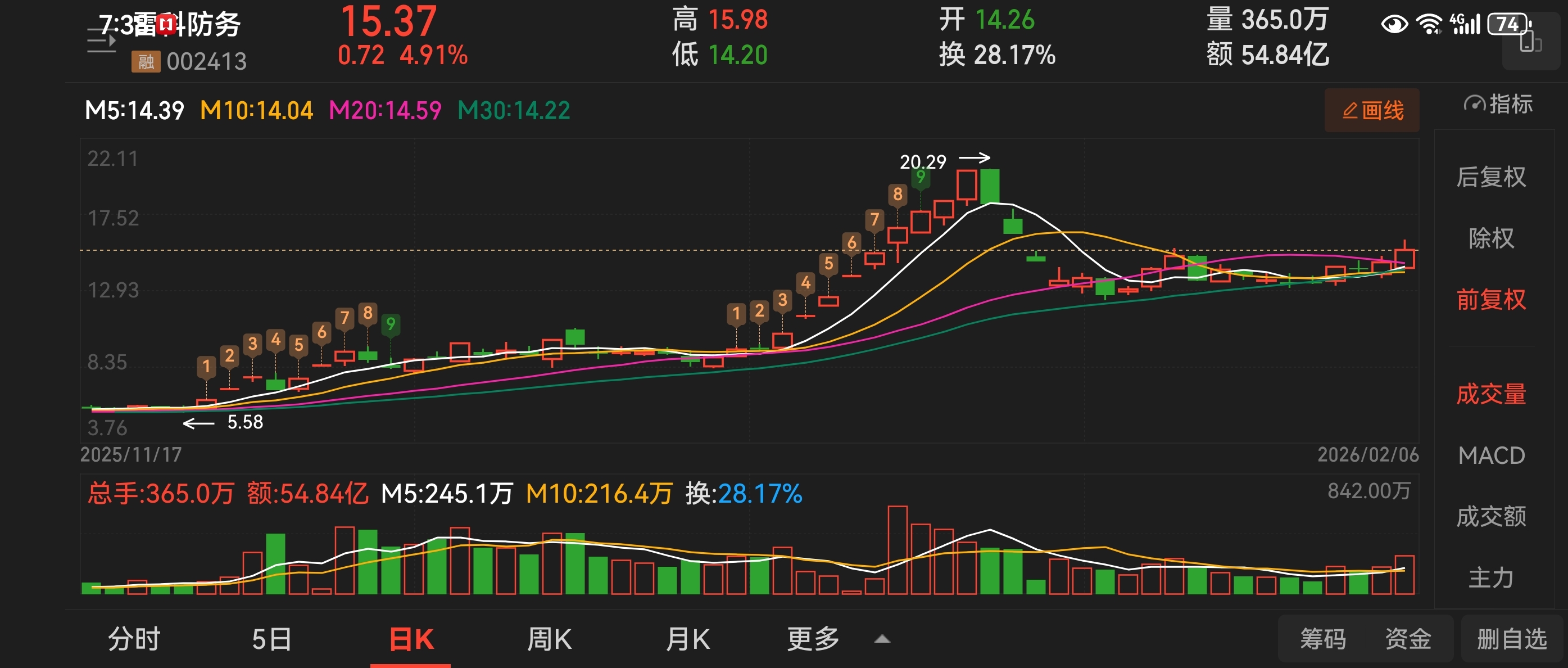
Task: Switch sub-chart to MACD indicator
Action: pos(1490,455)
